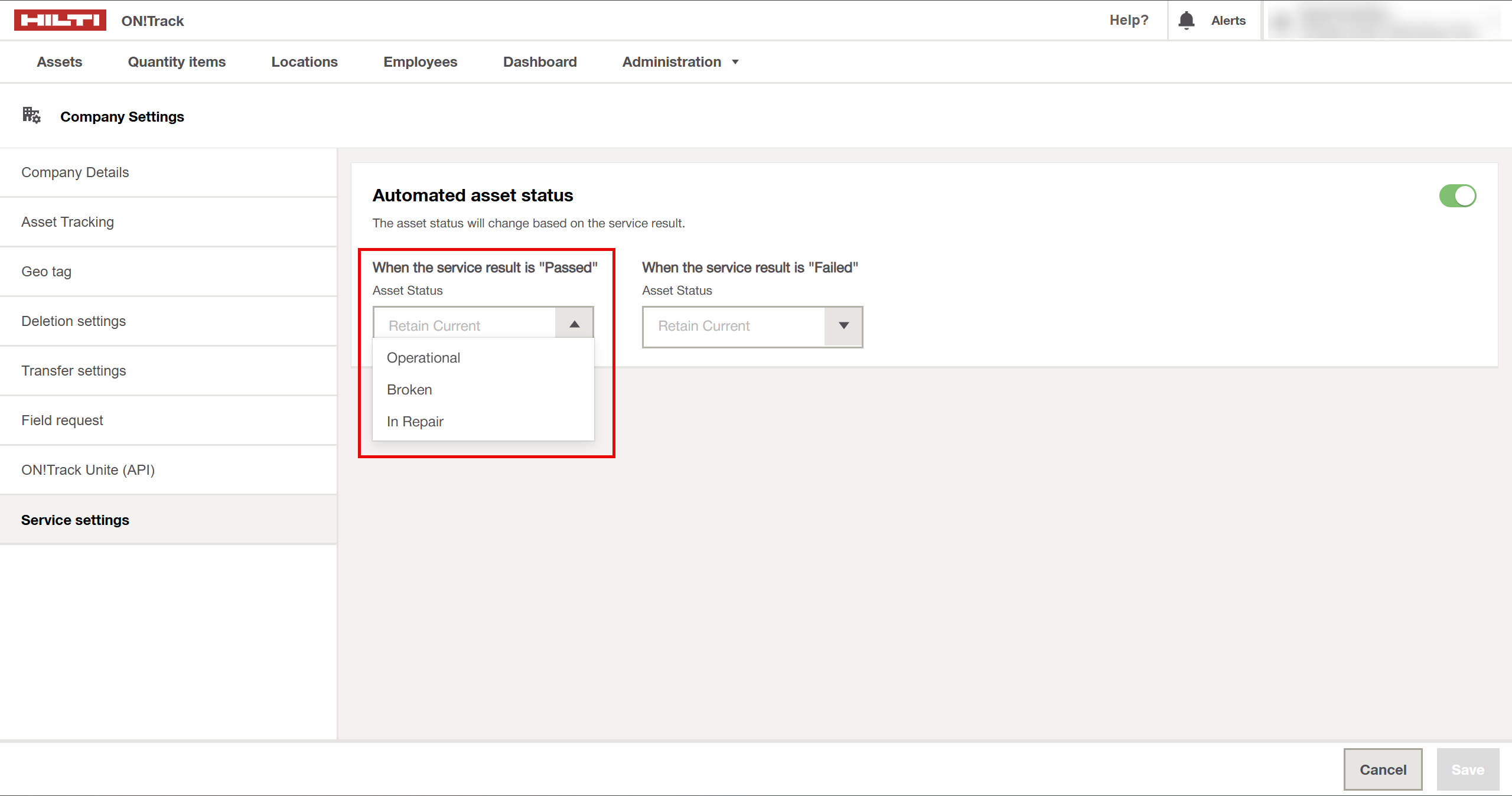Select ON!Track Unite (API) in sidebar
1512x796 pixels.
point(88,470)
